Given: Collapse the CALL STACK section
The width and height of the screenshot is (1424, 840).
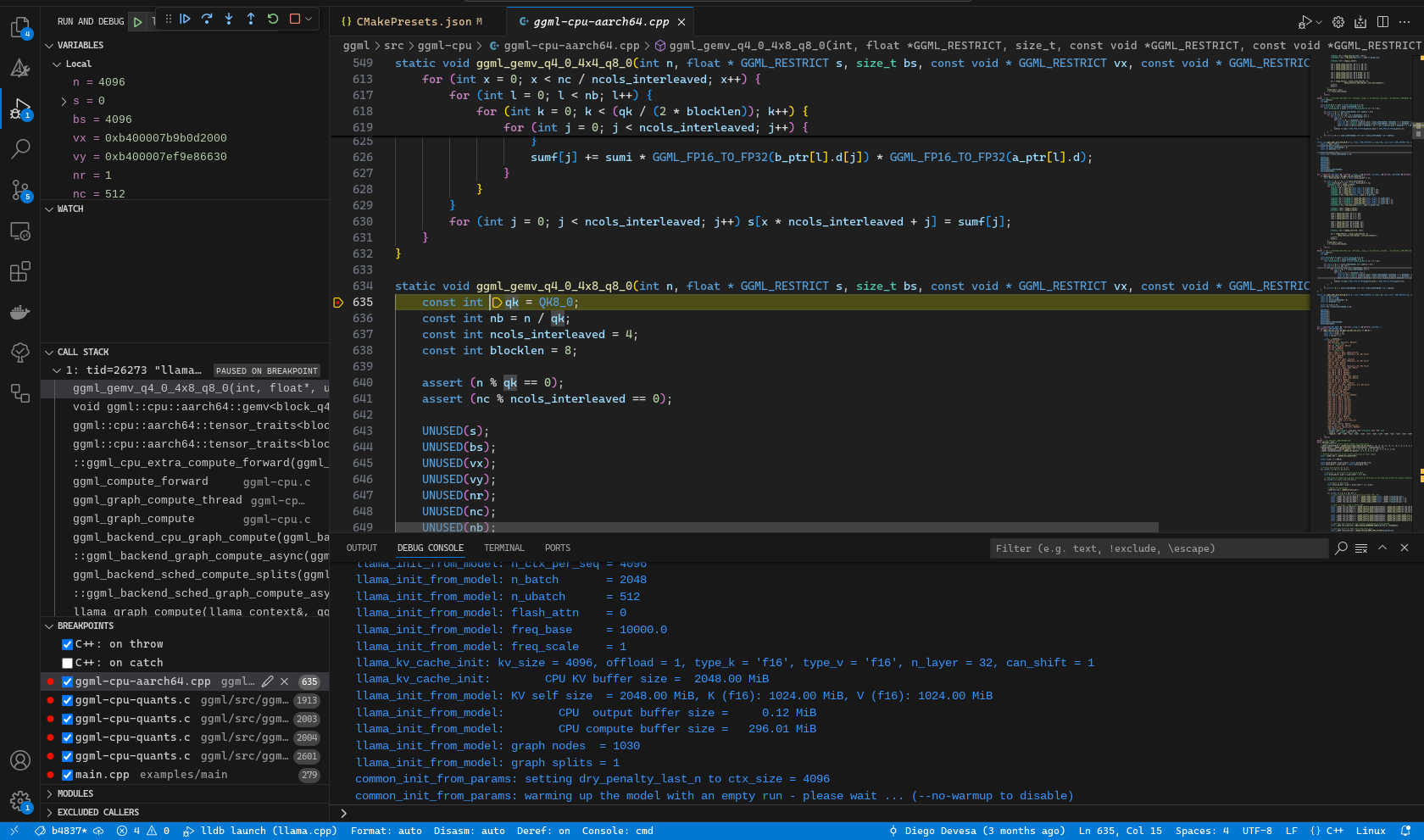Looking at the screenshot, I should pos(82,352).
